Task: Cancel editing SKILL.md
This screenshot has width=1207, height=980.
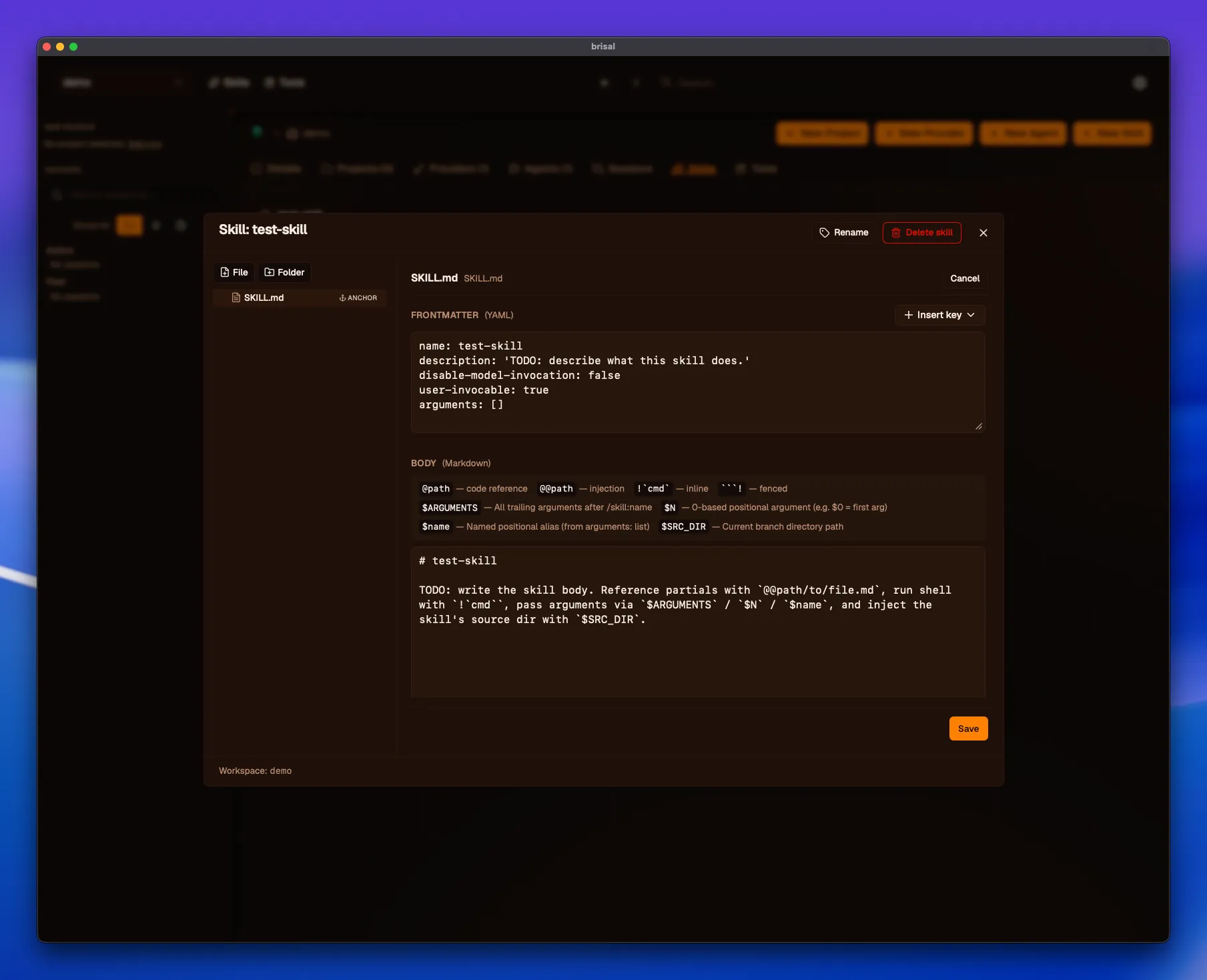Action: click(x=965, y=278)
